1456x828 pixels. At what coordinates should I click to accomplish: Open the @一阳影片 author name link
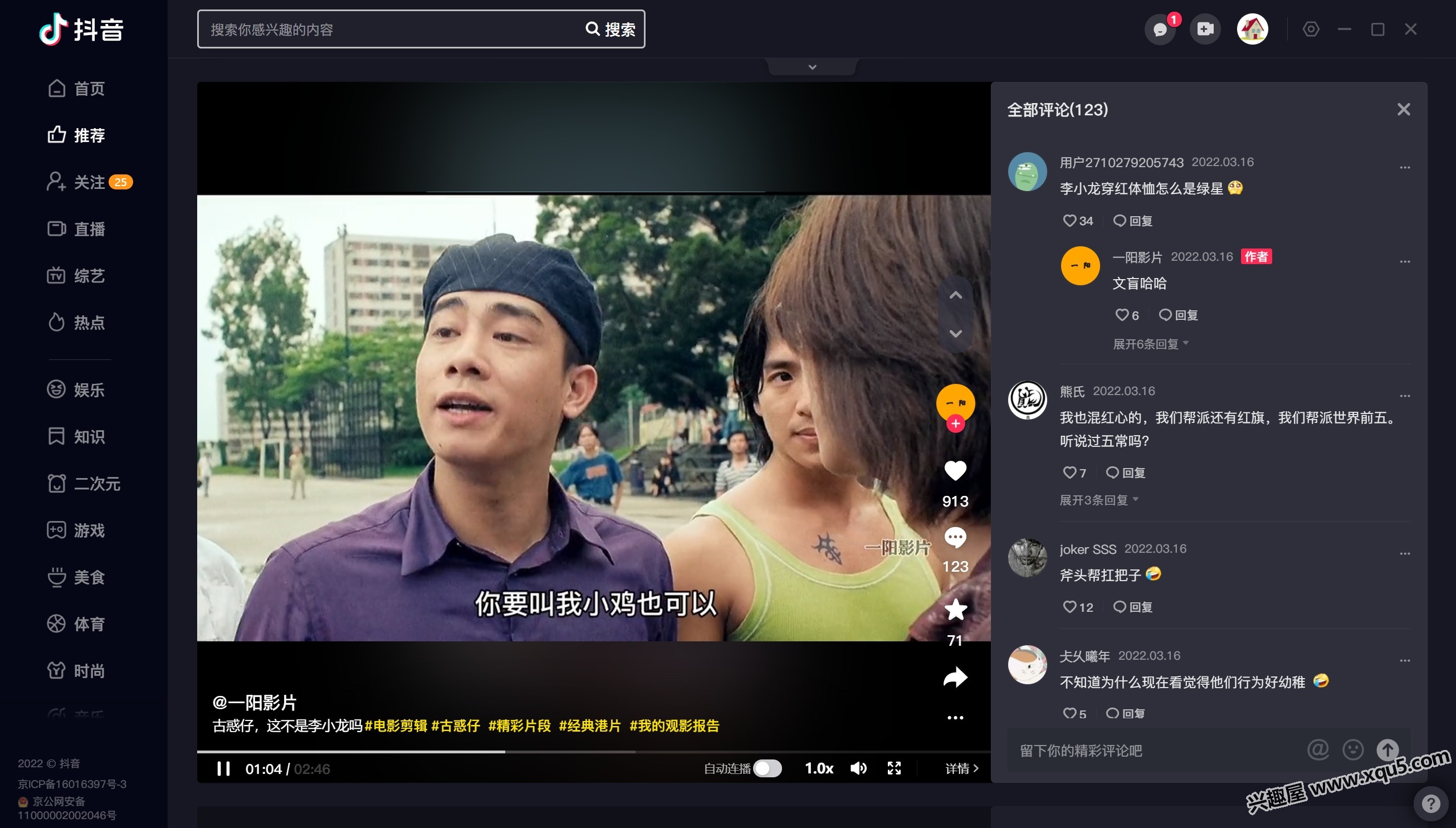click(255, 702)
